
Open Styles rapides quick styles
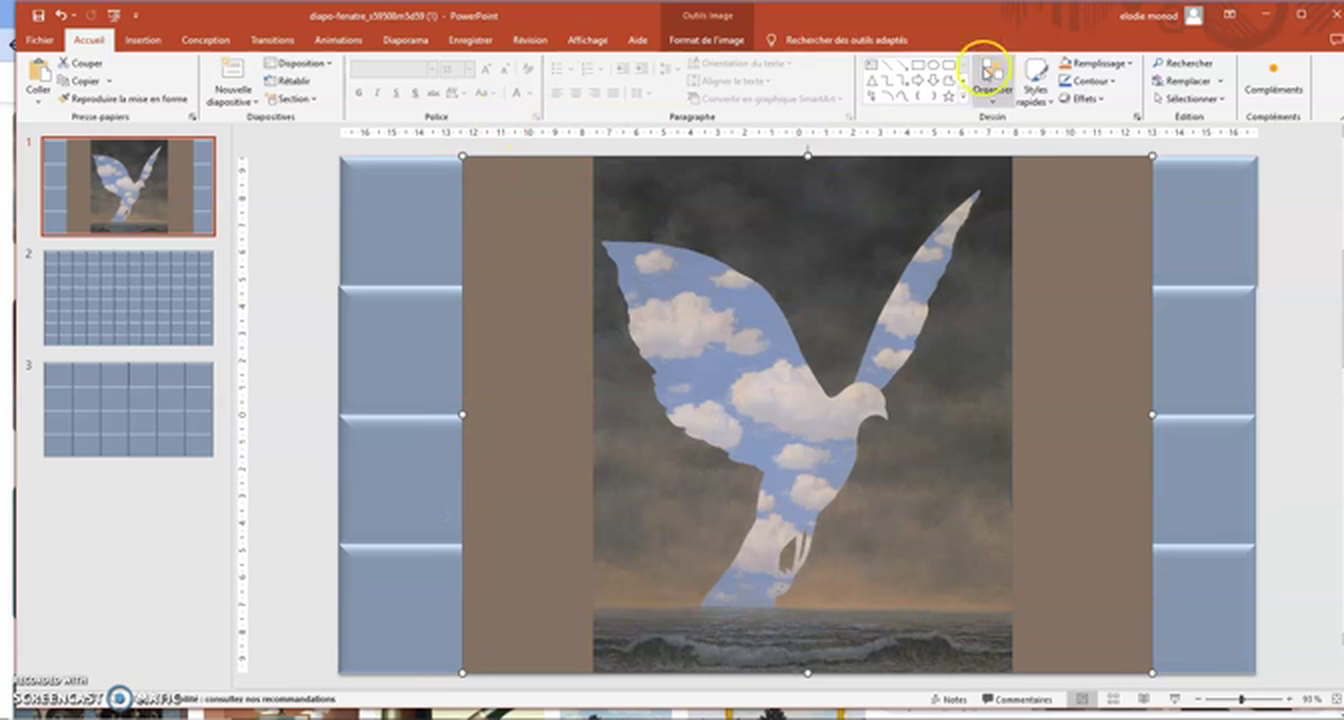[1035, 80]
